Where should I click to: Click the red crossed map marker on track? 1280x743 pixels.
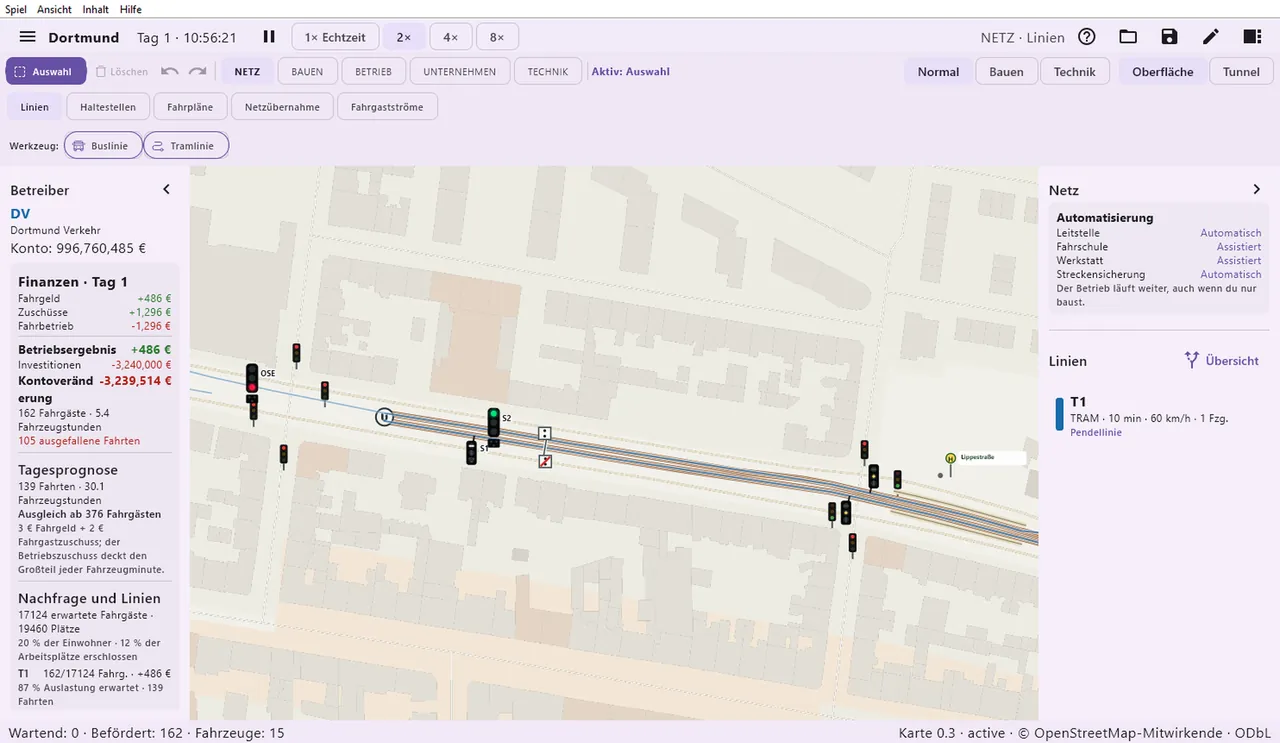[x=545, y=462]
